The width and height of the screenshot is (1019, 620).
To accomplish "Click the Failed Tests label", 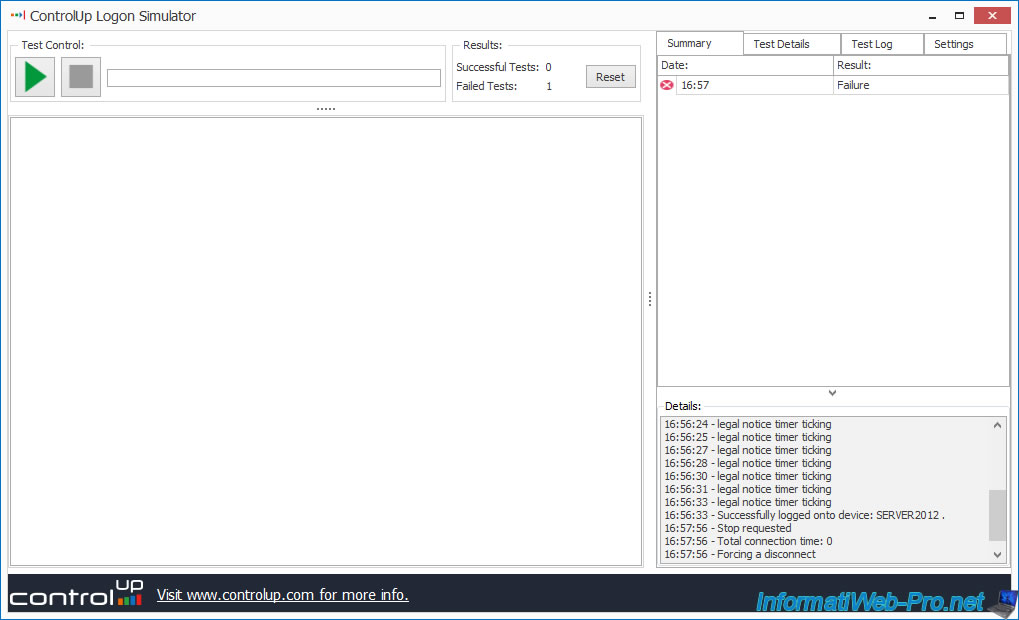I will tap(486, 86).
